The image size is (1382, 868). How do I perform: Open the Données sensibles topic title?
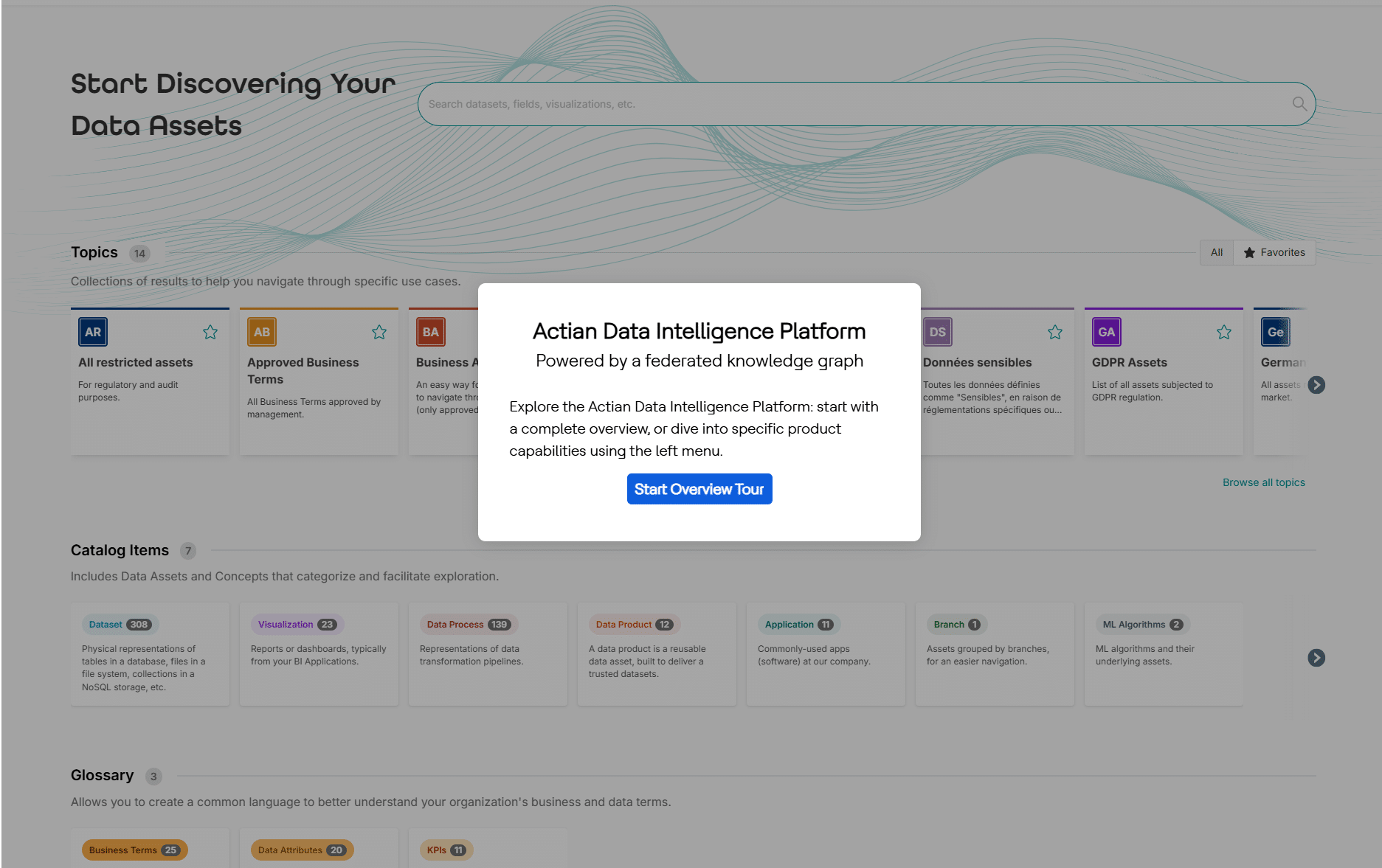tap(978, 362)
